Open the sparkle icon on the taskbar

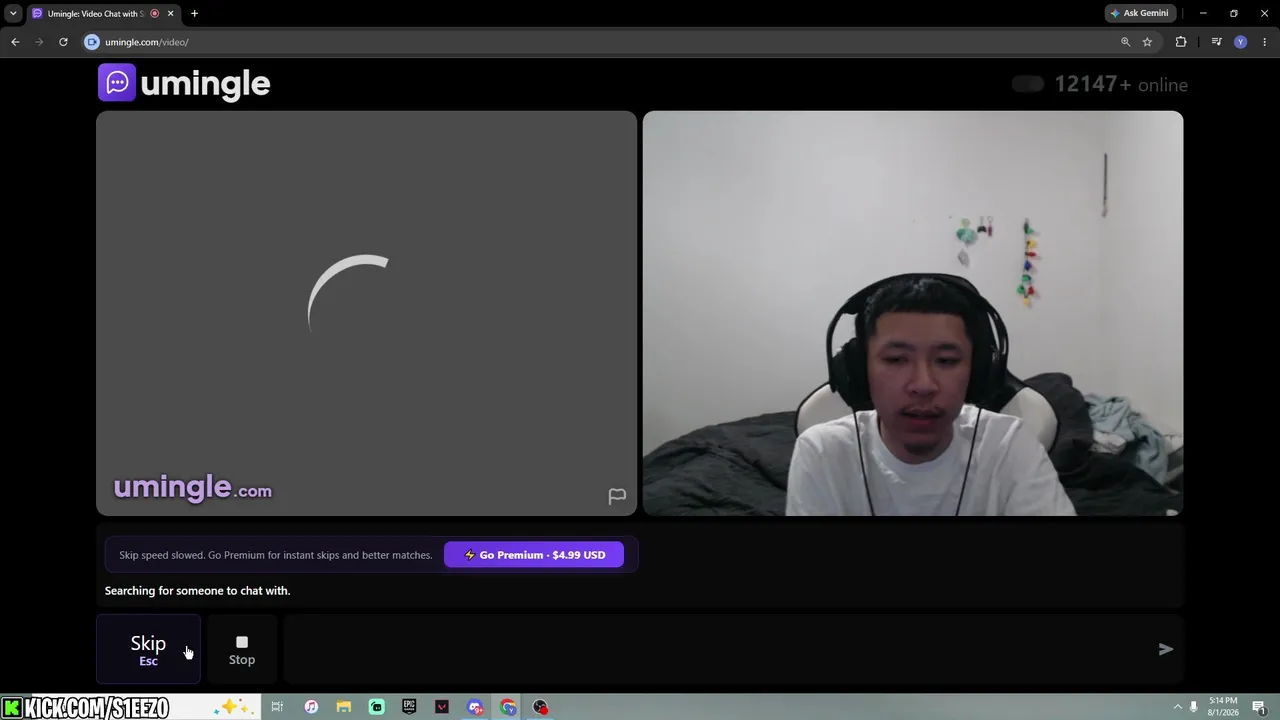click(232, 707)
